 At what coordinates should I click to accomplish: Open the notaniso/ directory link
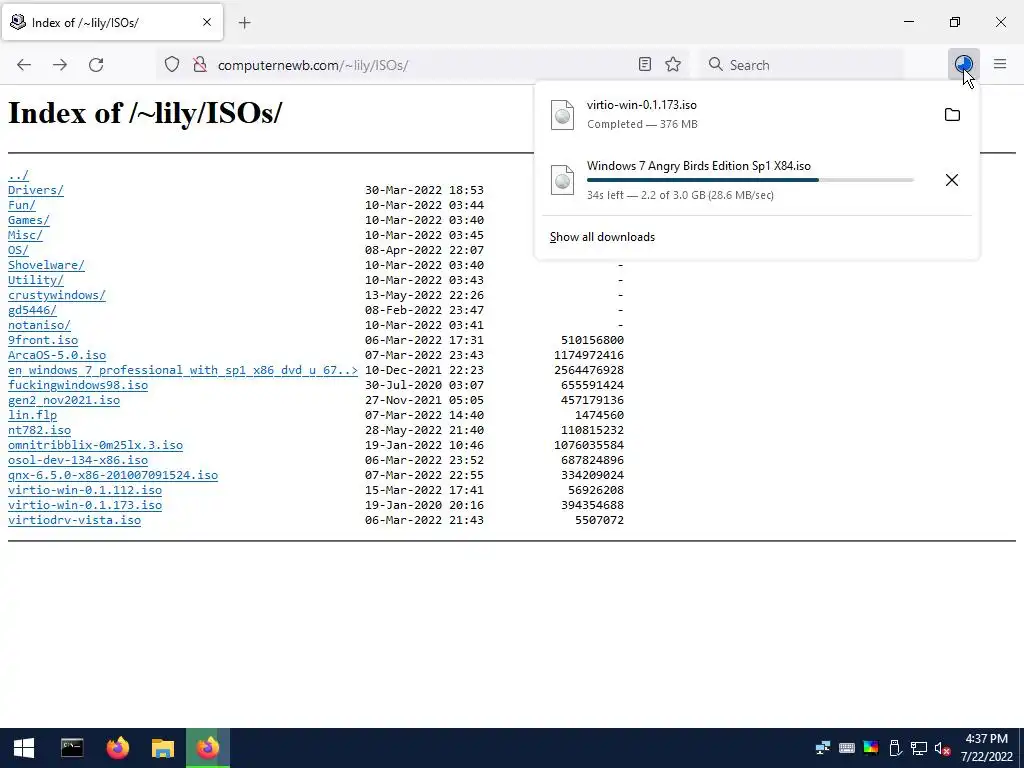[x=39, y=325]
